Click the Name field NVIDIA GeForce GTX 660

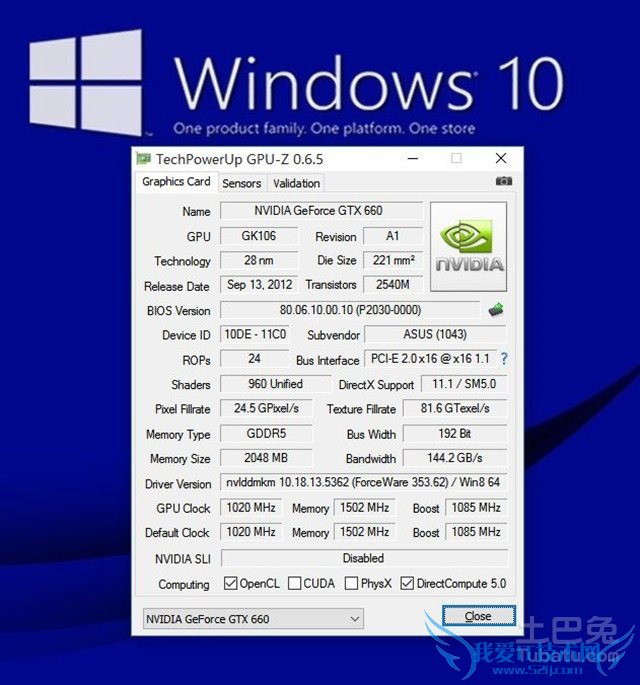click(x=322, y=211)
